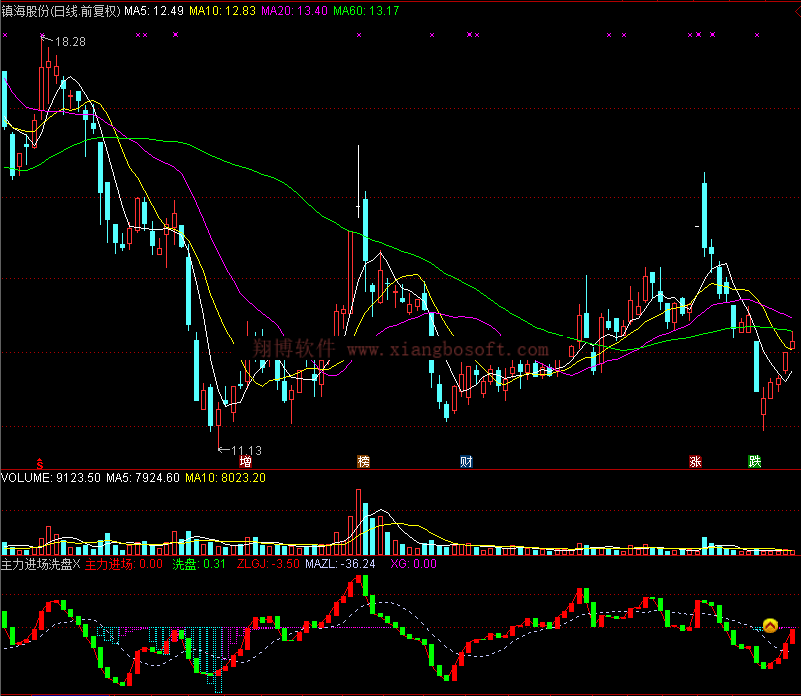Click the 18.28 high price label

click(70, 42)
